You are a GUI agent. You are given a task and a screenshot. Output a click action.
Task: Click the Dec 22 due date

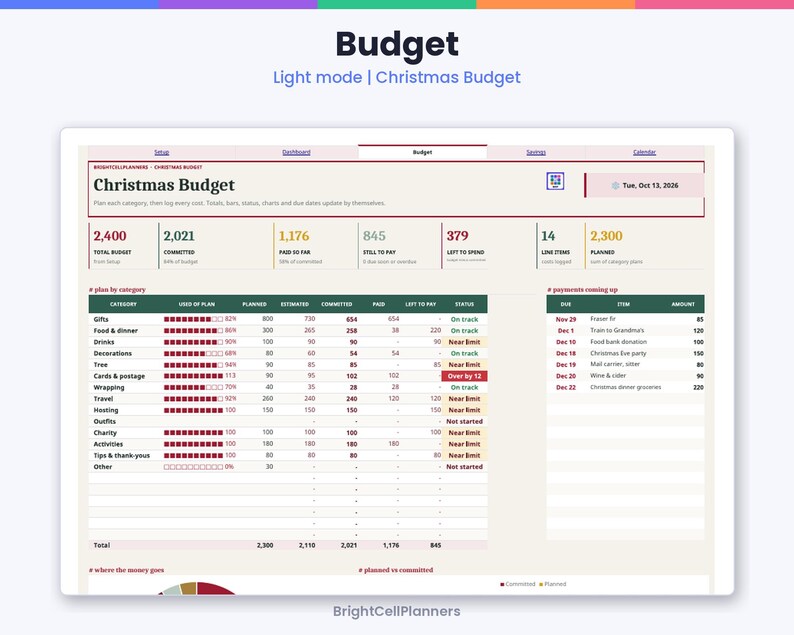click(x=566, y=387)
